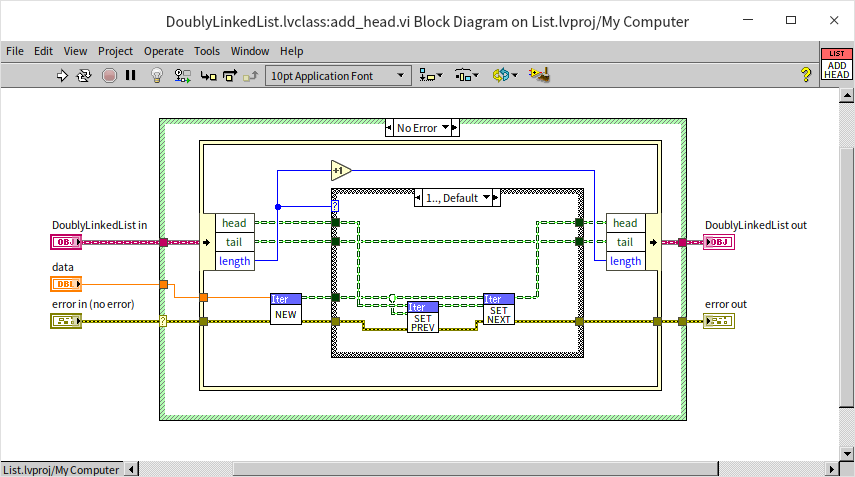Toggle the Pause button in toolbar
The width and height of the screenshot is (855, 477).
pyautogui.click(x=130, y=75)
